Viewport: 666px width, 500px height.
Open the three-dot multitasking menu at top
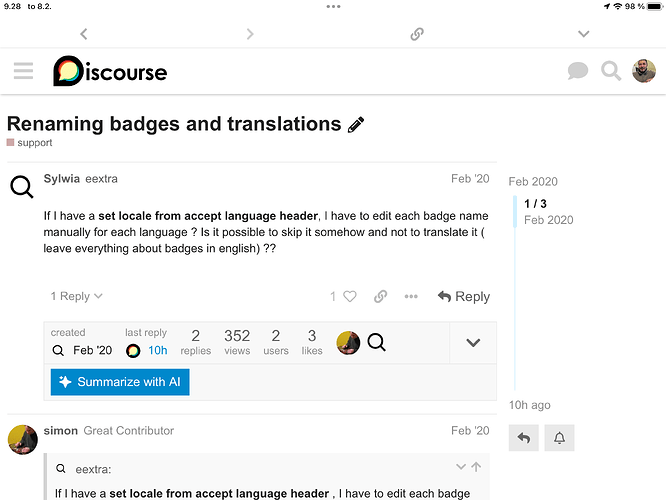(333, 6)
